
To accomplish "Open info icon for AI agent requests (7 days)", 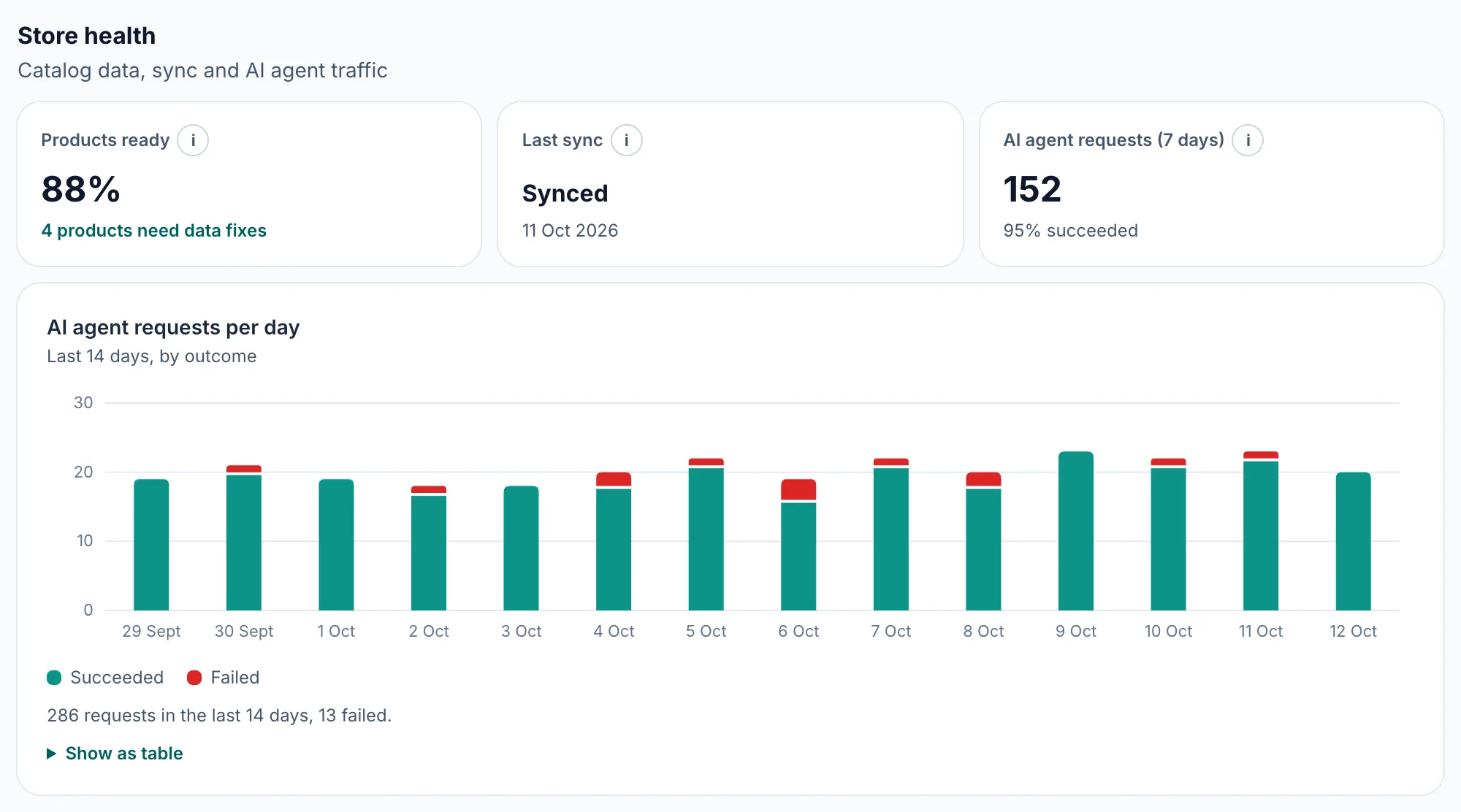I will pyautogui.click(x=1248, y=140).
